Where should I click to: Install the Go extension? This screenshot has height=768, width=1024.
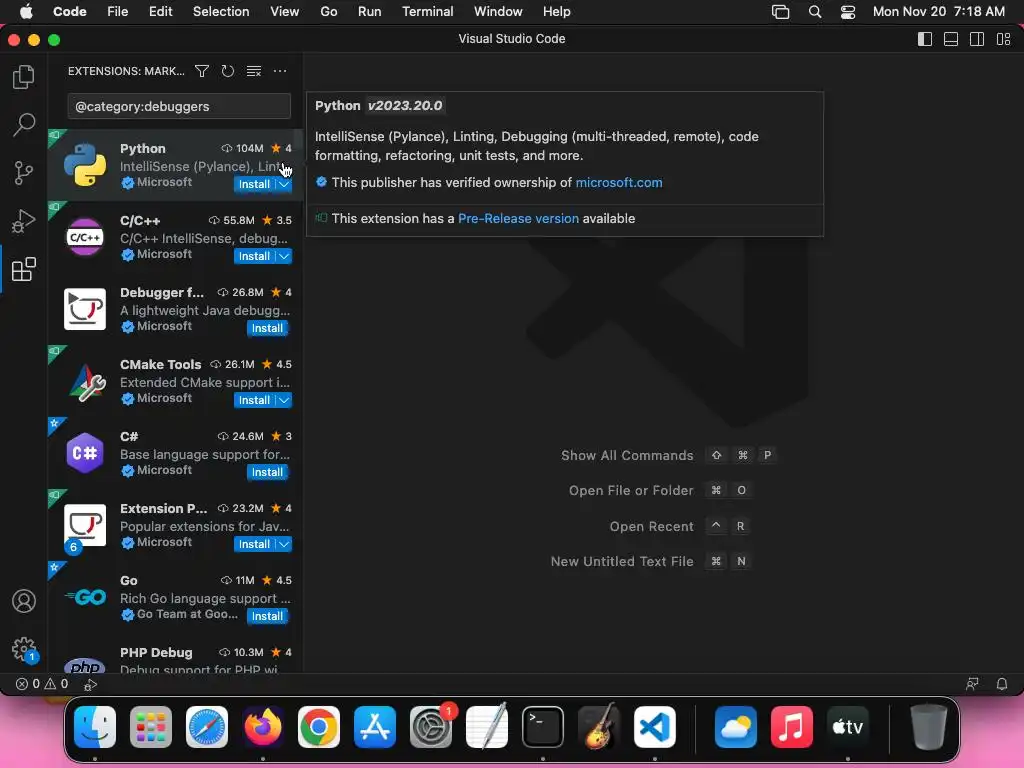(267, 616)
